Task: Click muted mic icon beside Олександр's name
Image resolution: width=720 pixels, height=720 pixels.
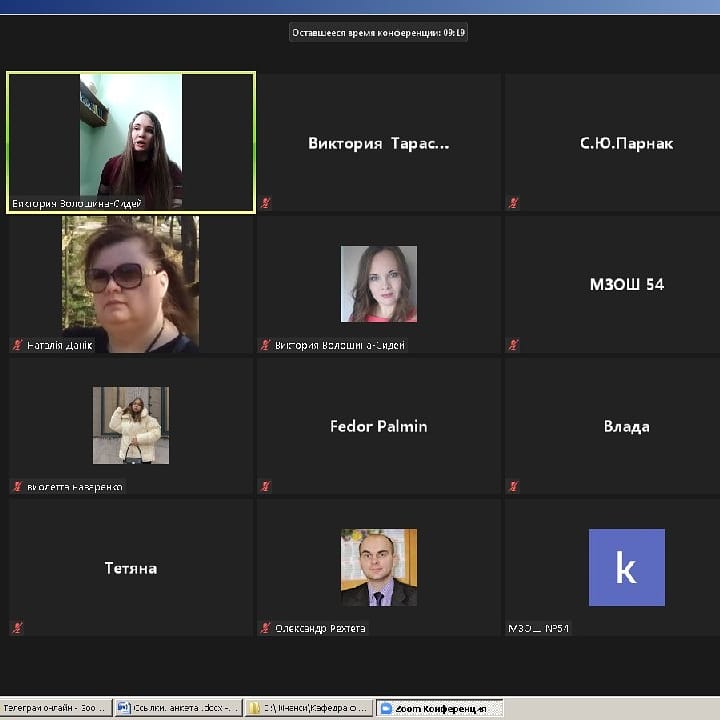Action: [x=266, y=628]
